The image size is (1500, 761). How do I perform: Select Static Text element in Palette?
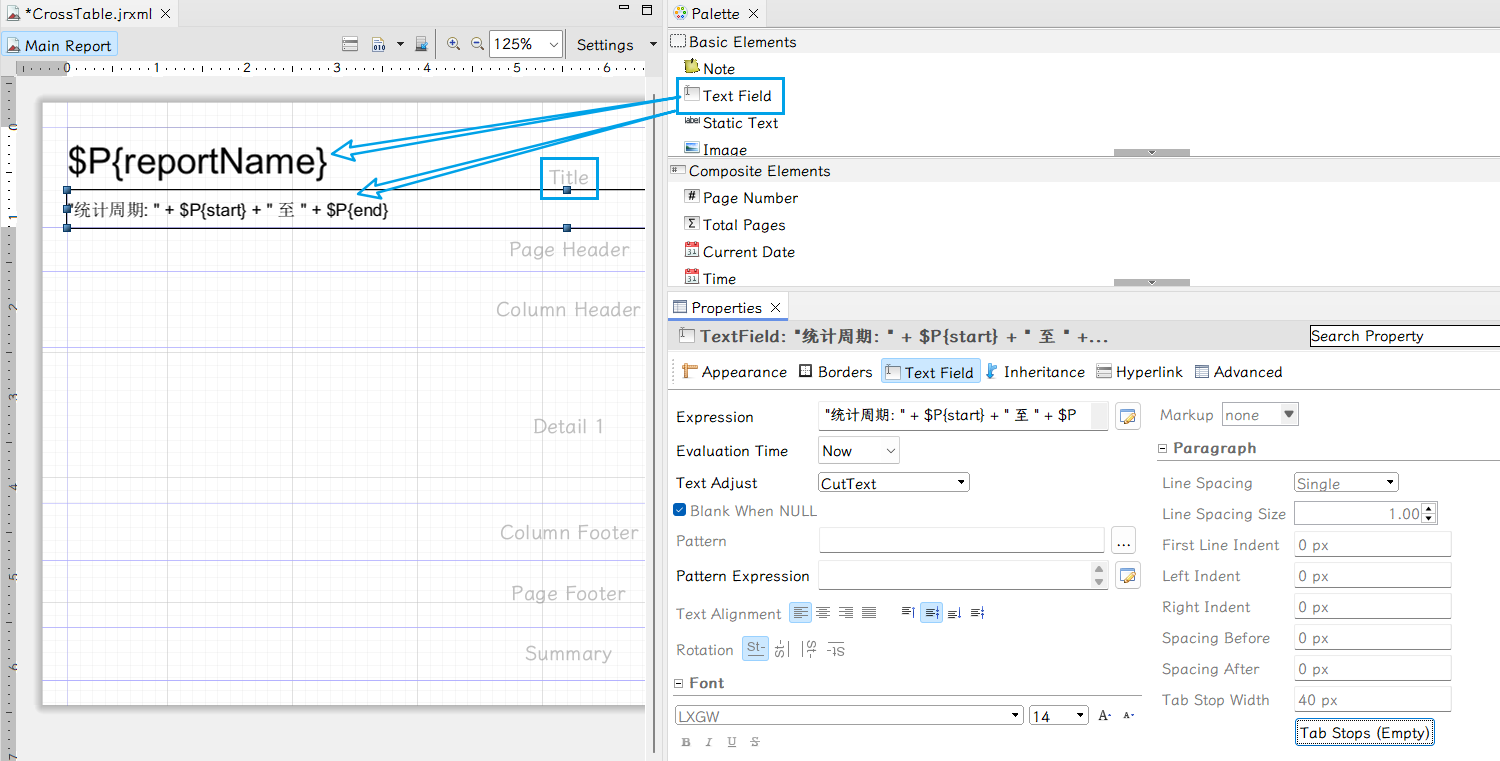tap(731, 122)
